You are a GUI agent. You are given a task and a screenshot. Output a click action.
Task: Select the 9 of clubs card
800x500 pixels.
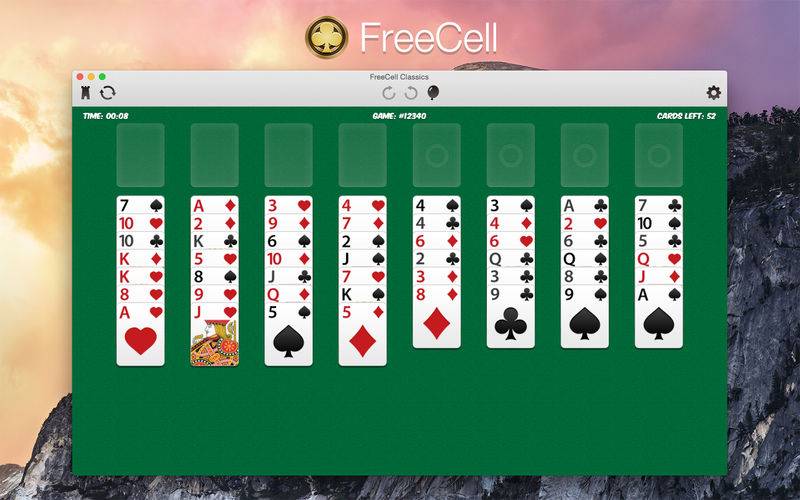click(x=511, y=317)
